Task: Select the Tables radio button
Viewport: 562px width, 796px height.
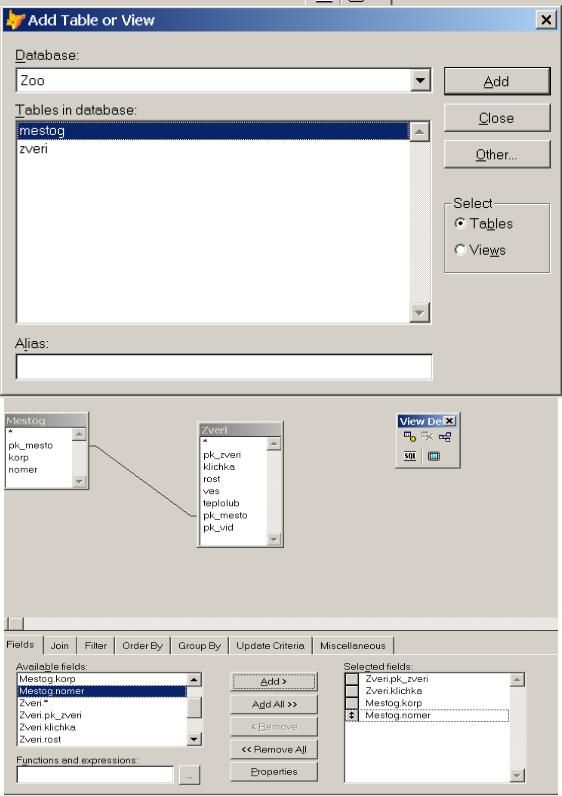Action: 460,223
